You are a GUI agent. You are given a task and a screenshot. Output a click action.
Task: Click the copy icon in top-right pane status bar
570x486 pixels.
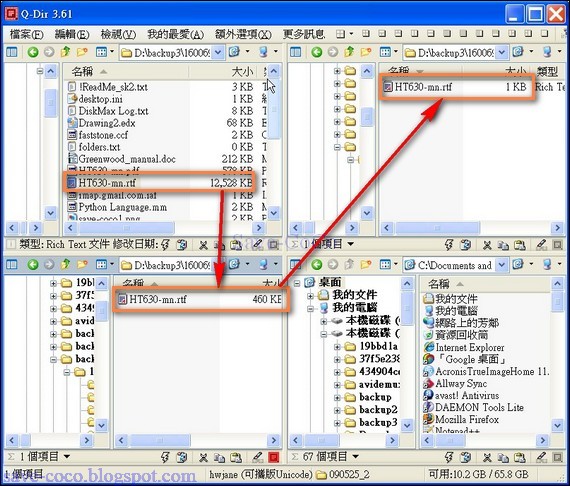click(x=503, y=245)
